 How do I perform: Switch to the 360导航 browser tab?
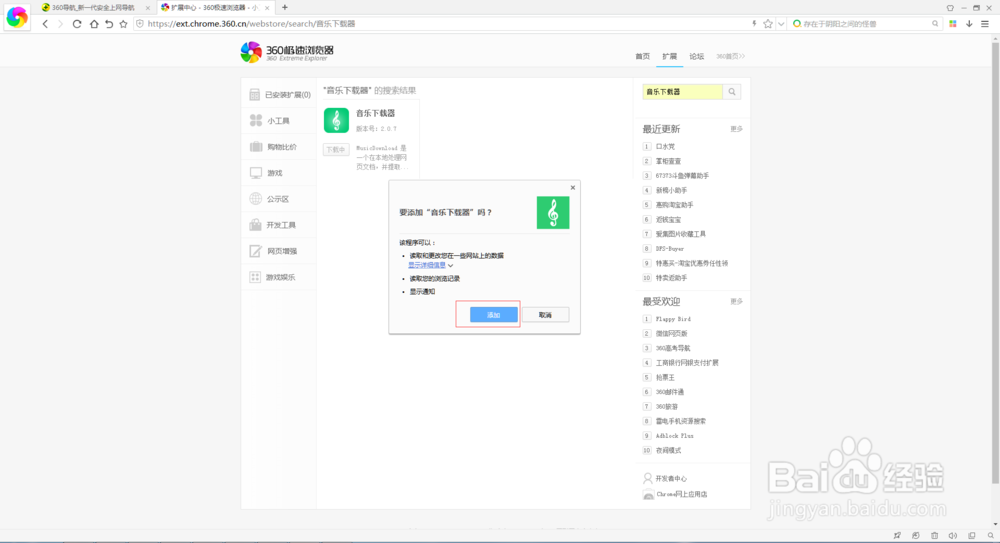94,8
